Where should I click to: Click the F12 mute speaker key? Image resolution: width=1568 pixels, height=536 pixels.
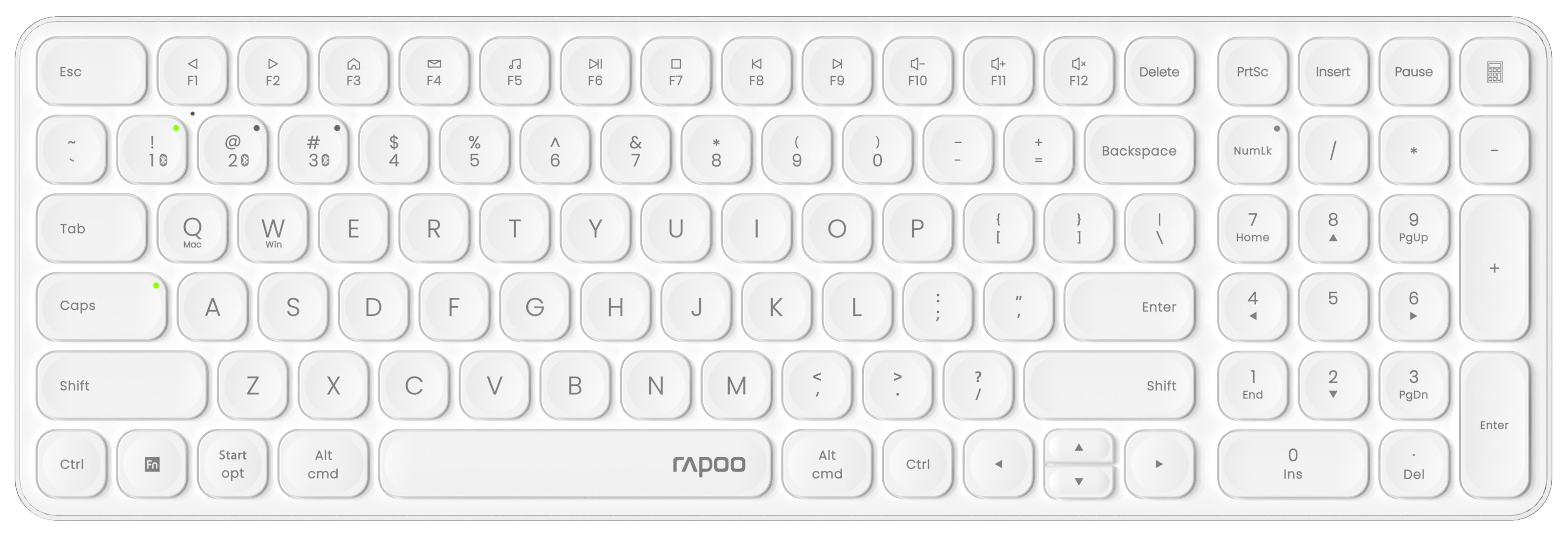pyautogui.click(x=1079, y=72)
